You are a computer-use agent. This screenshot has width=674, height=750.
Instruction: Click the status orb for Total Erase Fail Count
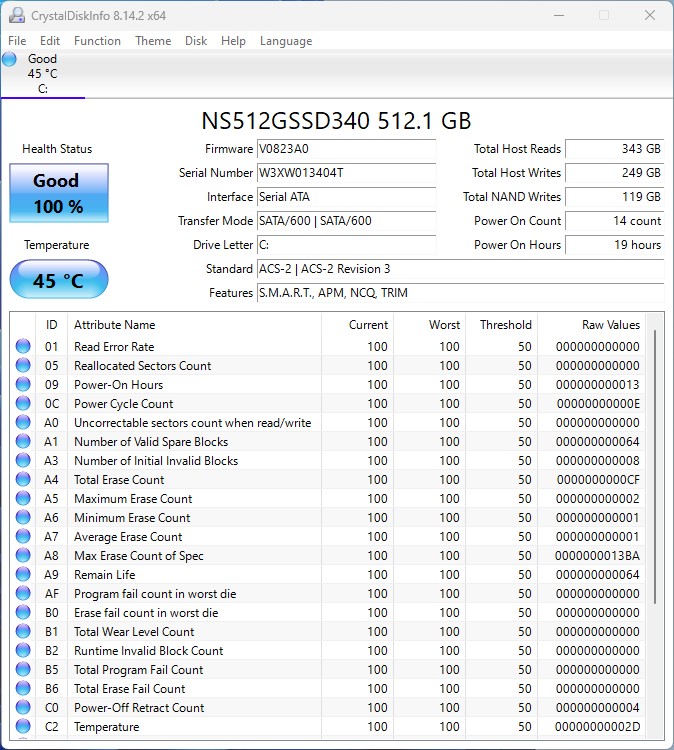click(x=23, y=688)
